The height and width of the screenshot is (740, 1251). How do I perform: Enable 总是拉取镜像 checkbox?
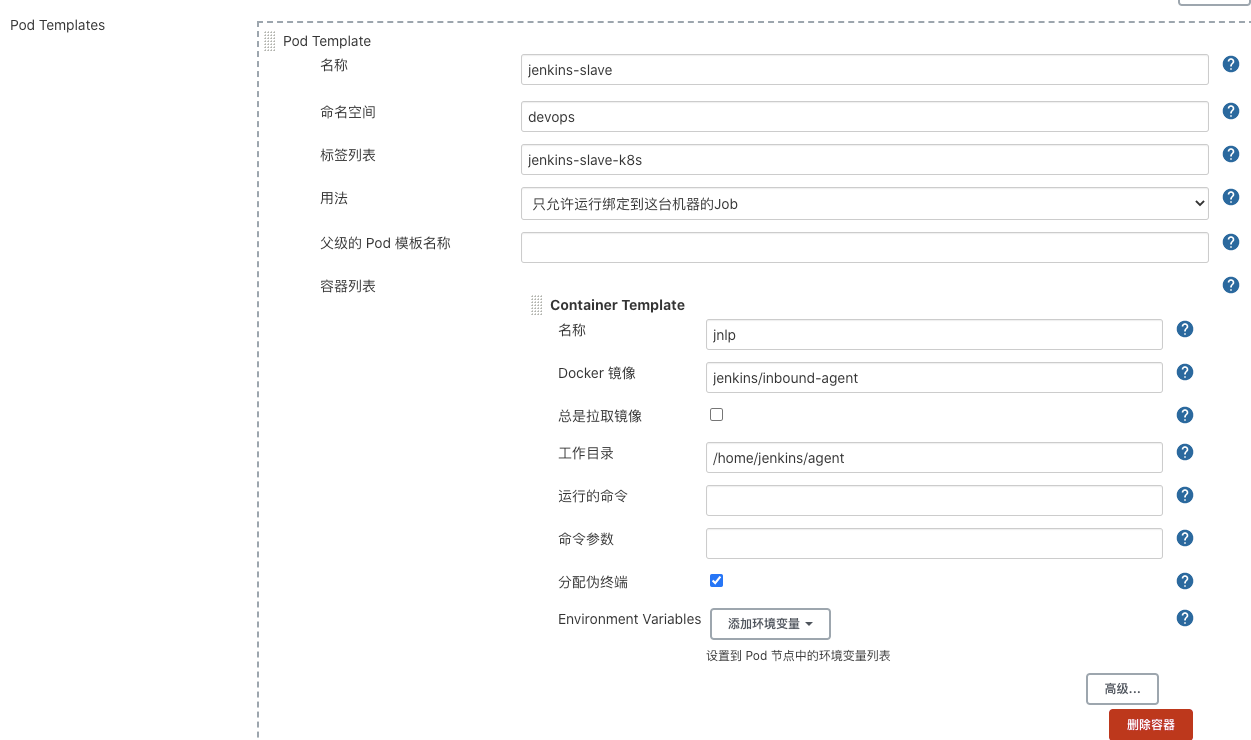point(716,414)
